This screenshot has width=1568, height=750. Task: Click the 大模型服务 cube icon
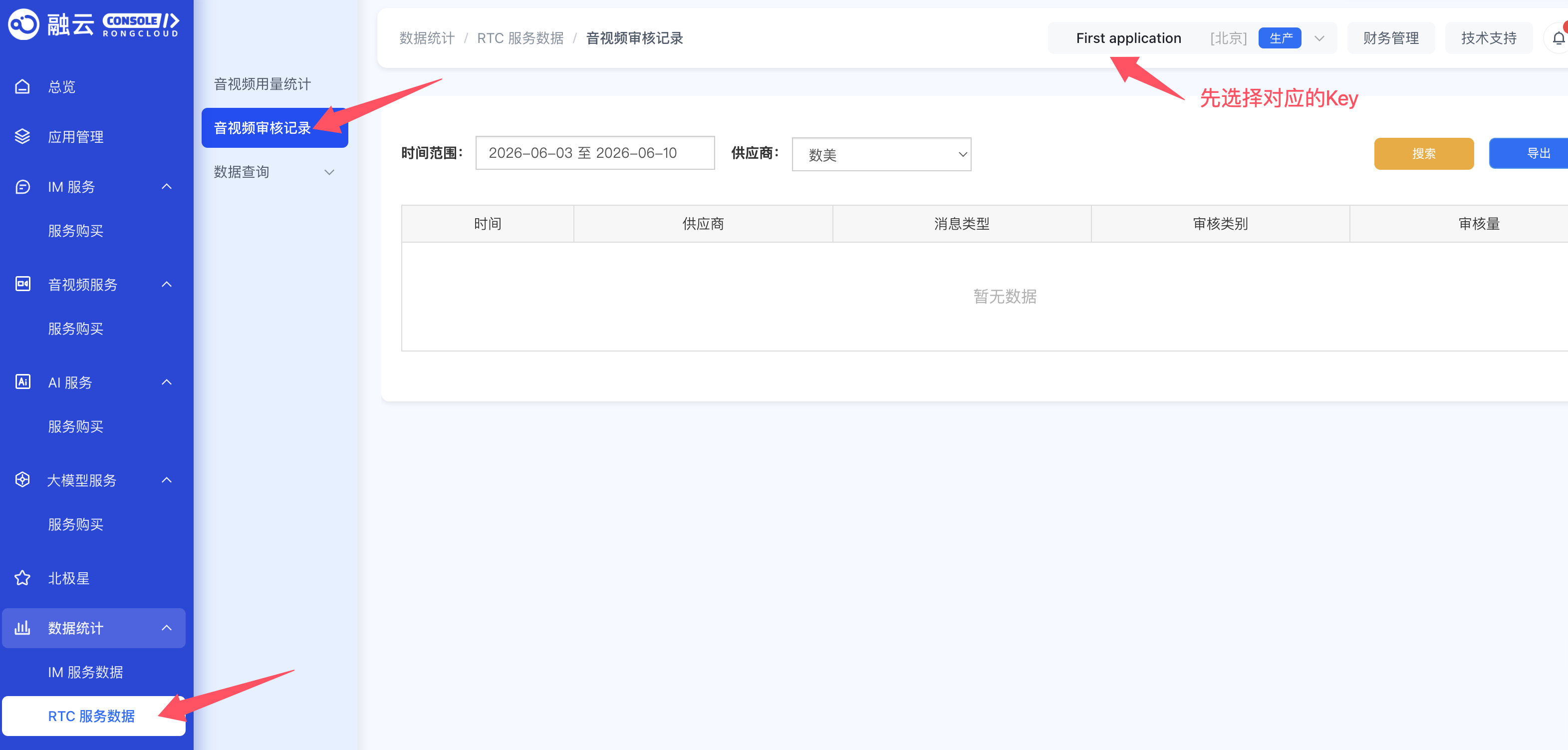[22, 480]
